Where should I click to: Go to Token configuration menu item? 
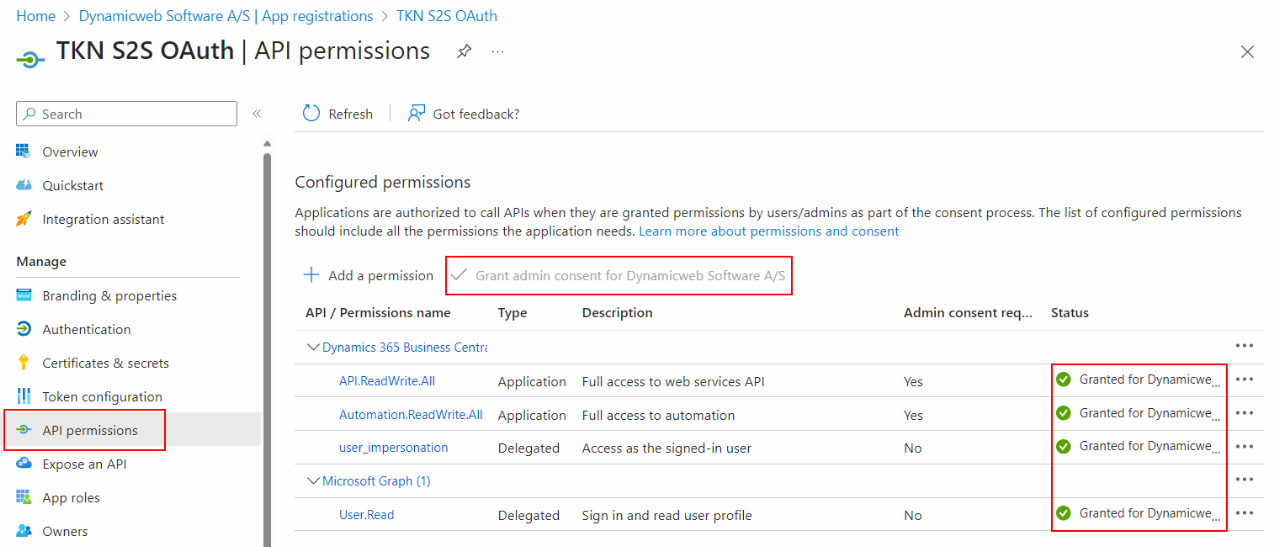click(102, 397)
